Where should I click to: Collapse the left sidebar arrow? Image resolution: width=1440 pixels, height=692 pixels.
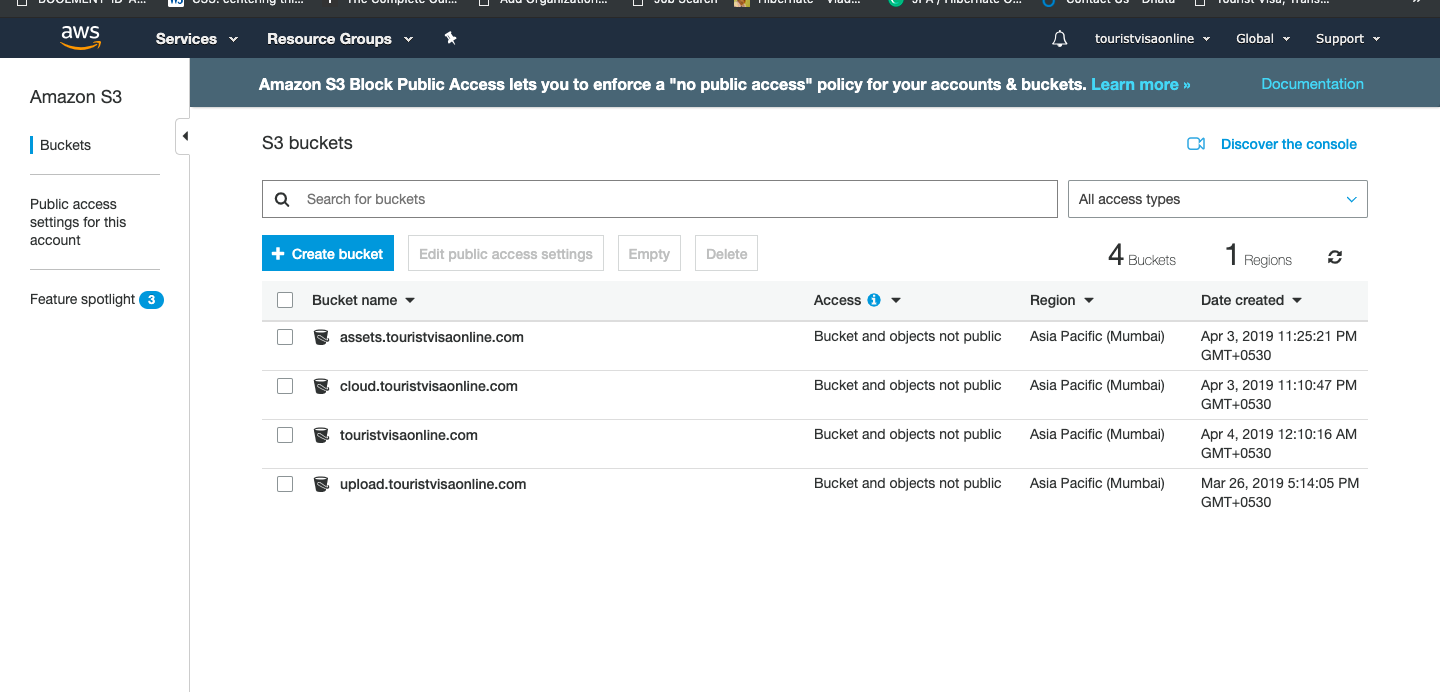click(x=184, y=136)
